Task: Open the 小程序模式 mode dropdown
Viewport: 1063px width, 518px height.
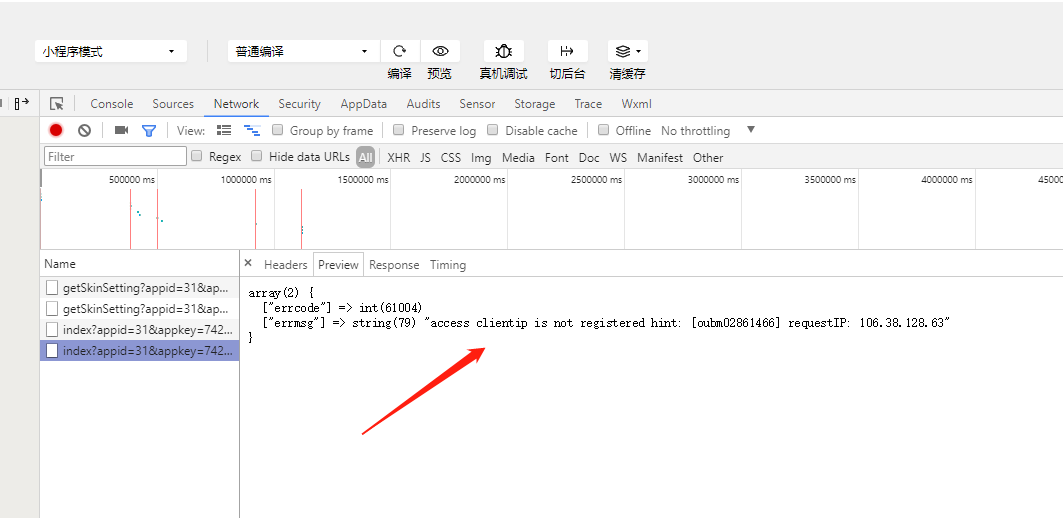Action: pos(111,52)
